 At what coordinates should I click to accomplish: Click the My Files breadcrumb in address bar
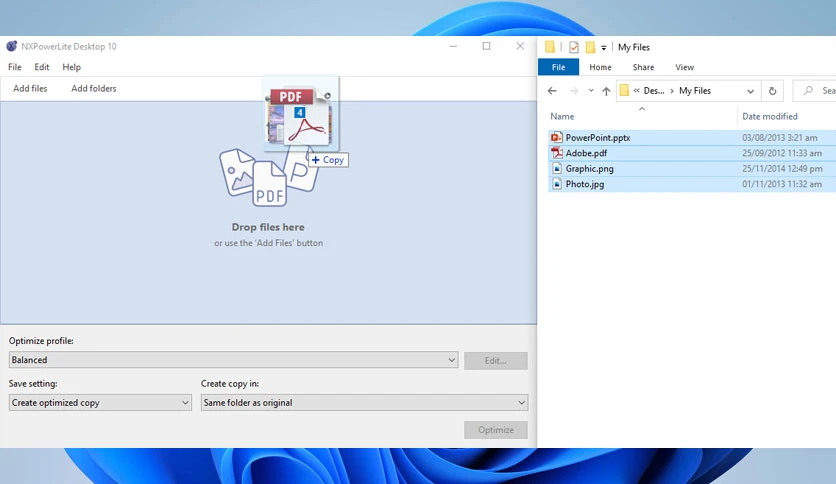tap(695, 91)
